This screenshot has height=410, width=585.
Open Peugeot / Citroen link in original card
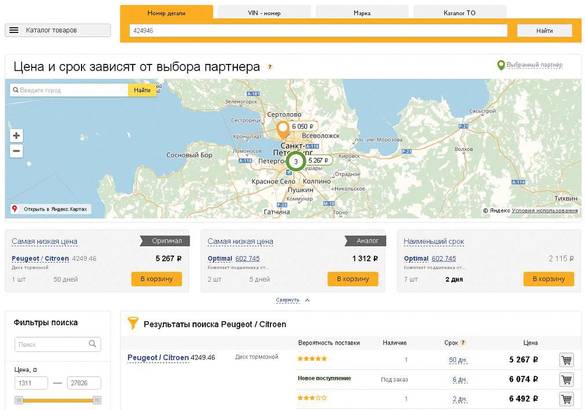(x=40, y=259)
